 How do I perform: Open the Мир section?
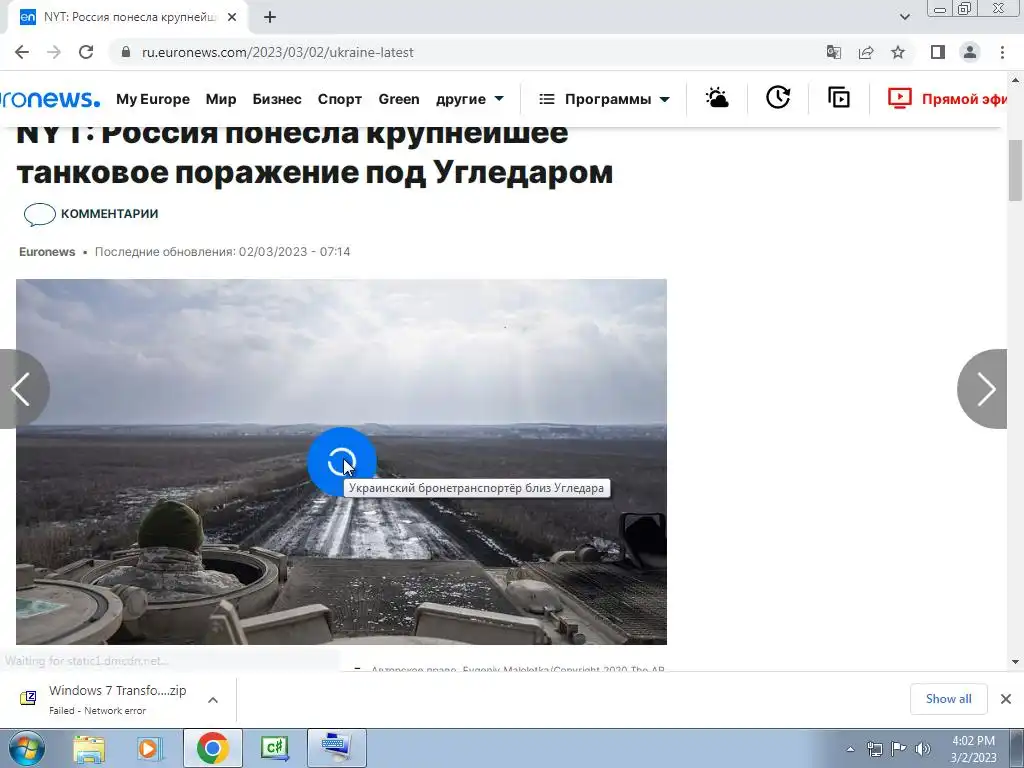pos(221,99)
